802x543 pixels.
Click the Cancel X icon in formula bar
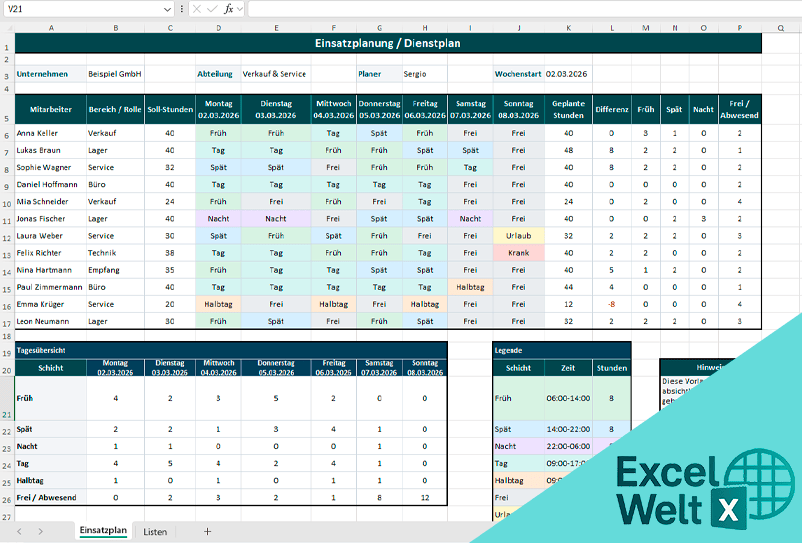click(x=197, y=9)
